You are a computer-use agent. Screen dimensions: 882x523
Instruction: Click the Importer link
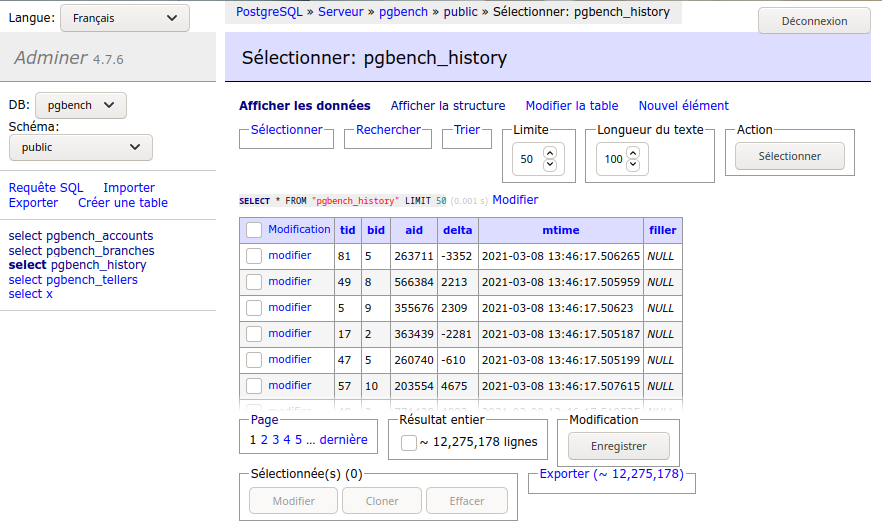click(129, 188)
